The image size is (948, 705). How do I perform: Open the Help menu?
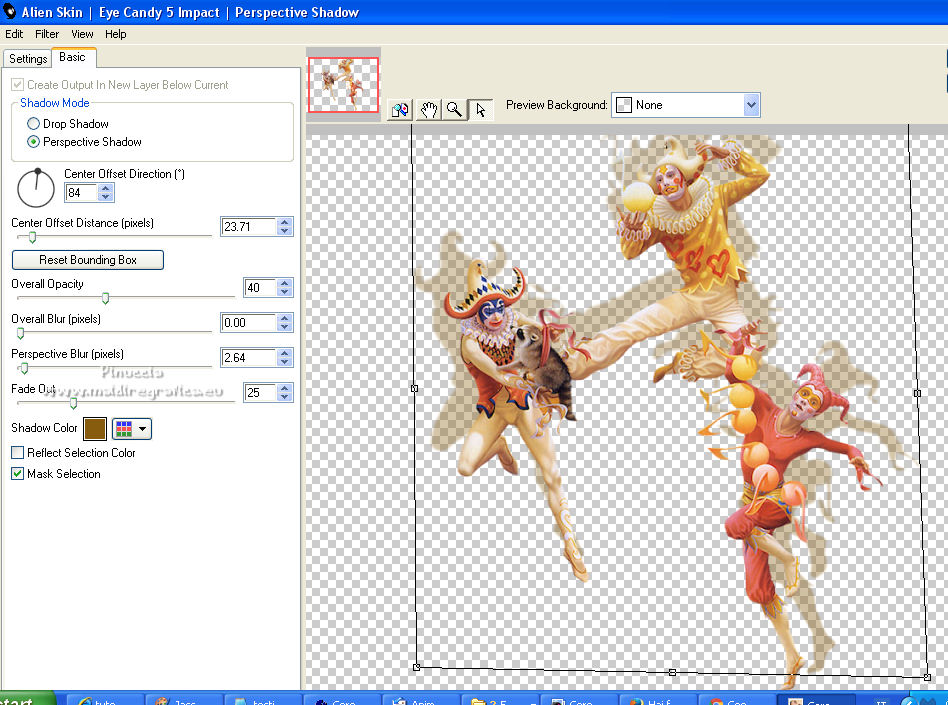(x=115, y=34)
